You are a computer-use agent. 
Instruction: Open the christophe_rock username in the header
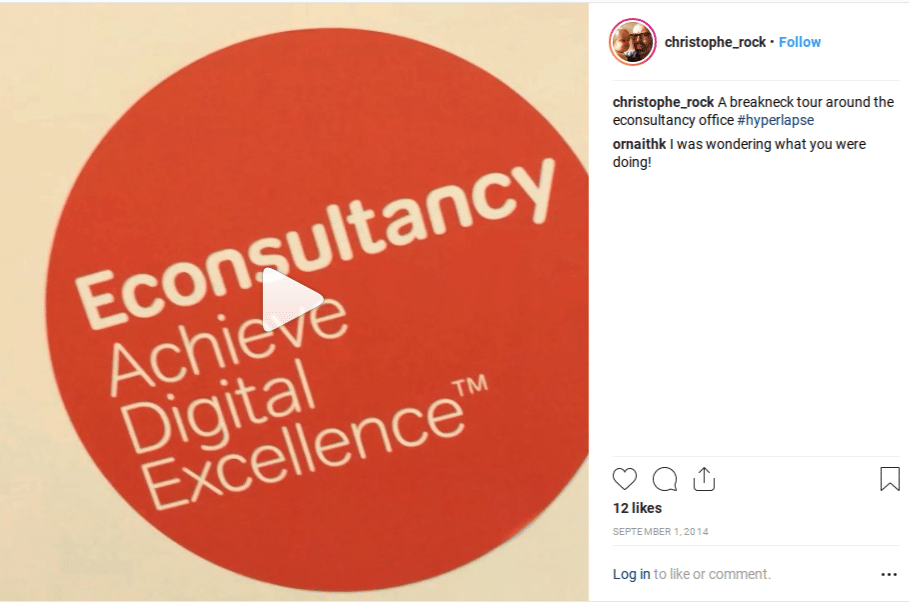point(715,42)
